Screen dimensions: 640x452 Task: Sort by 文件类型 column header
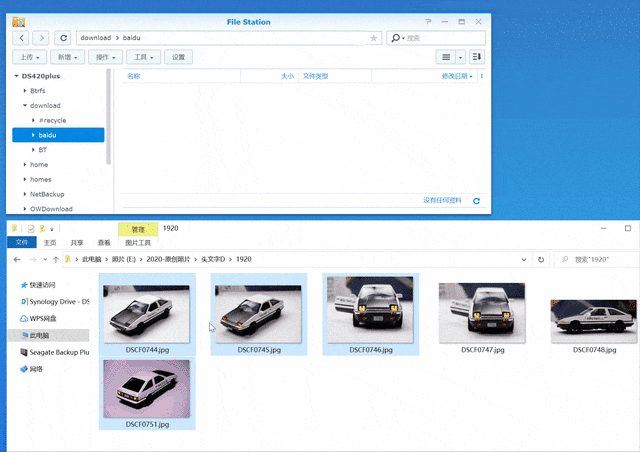[335, 76]
